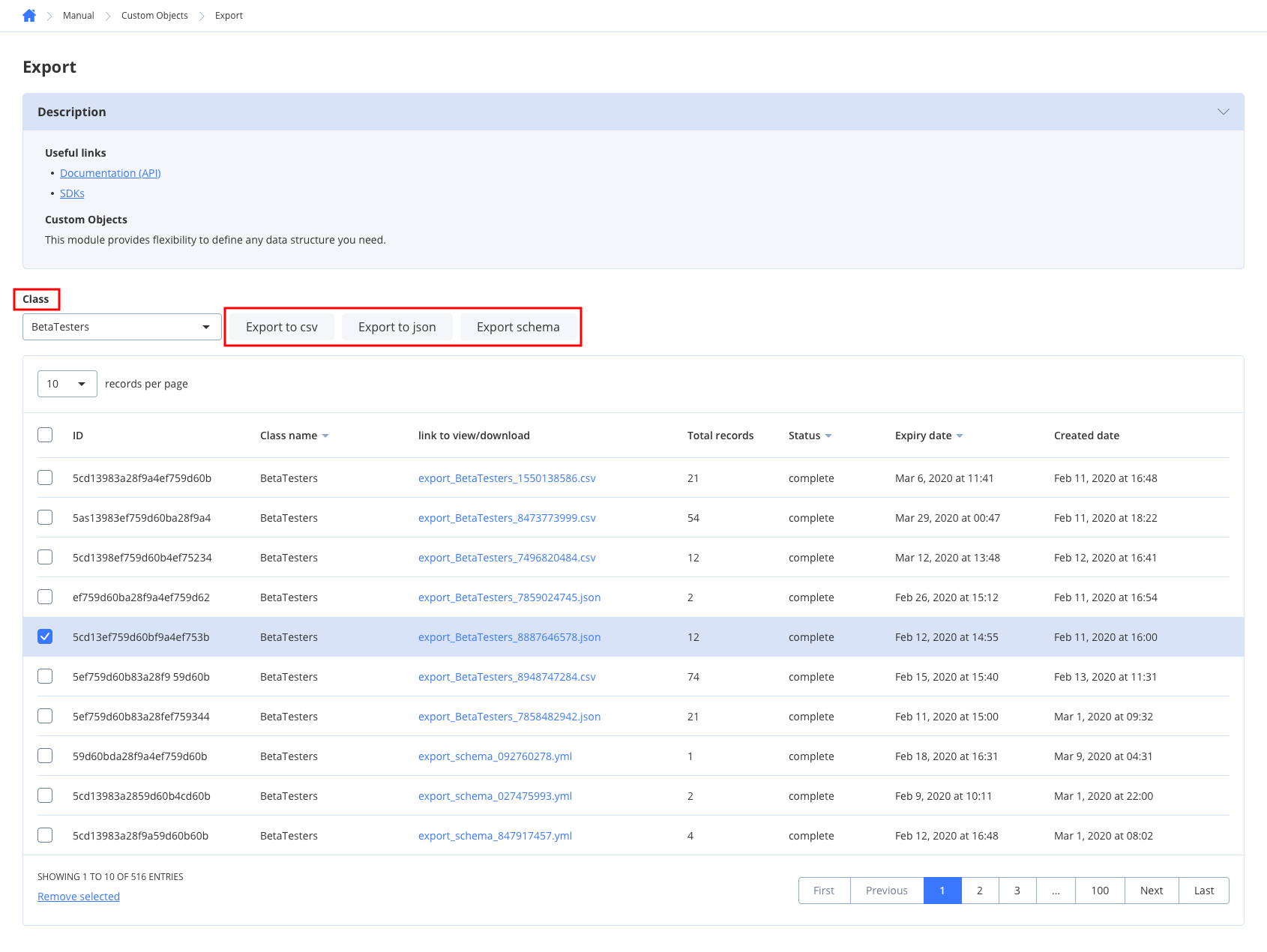Download export_BetaTesters_7859024745.json
1267x952 pixels.
509,597
